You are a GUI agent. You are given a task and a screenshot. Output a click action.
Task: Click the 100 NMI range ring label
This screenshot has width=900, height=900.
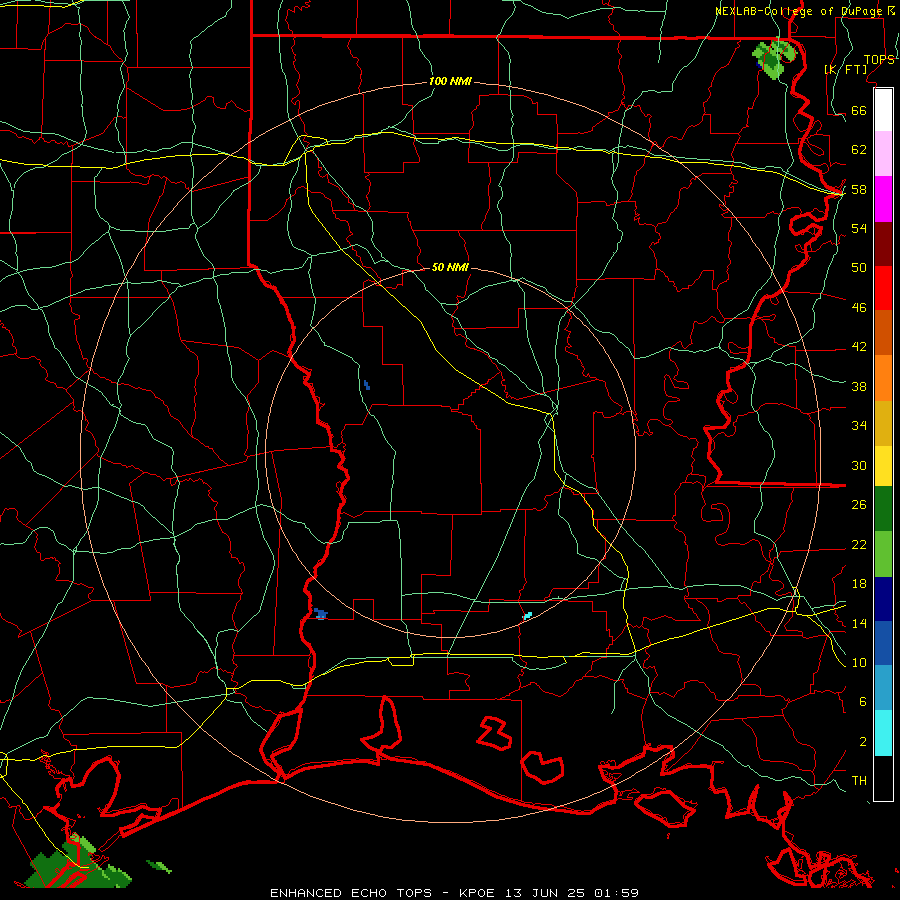[450, 82]
